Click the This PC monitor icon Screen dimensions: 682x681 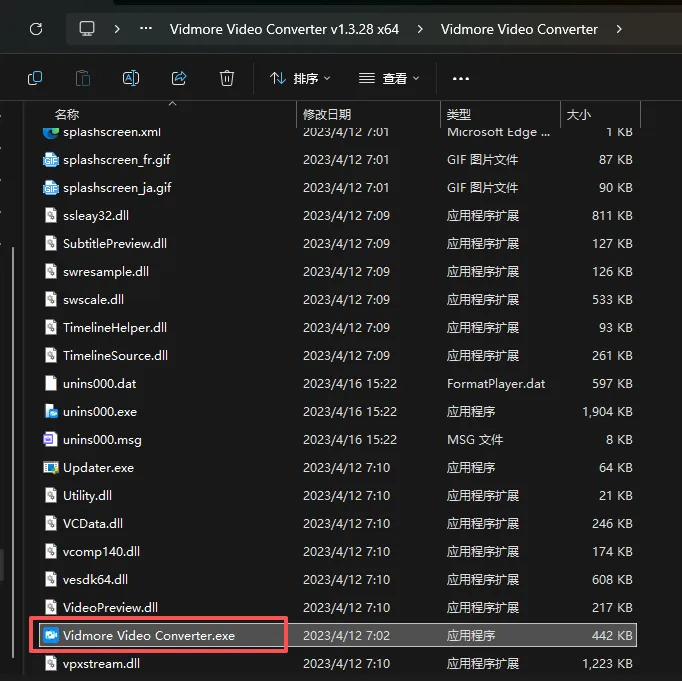[87, 29]
